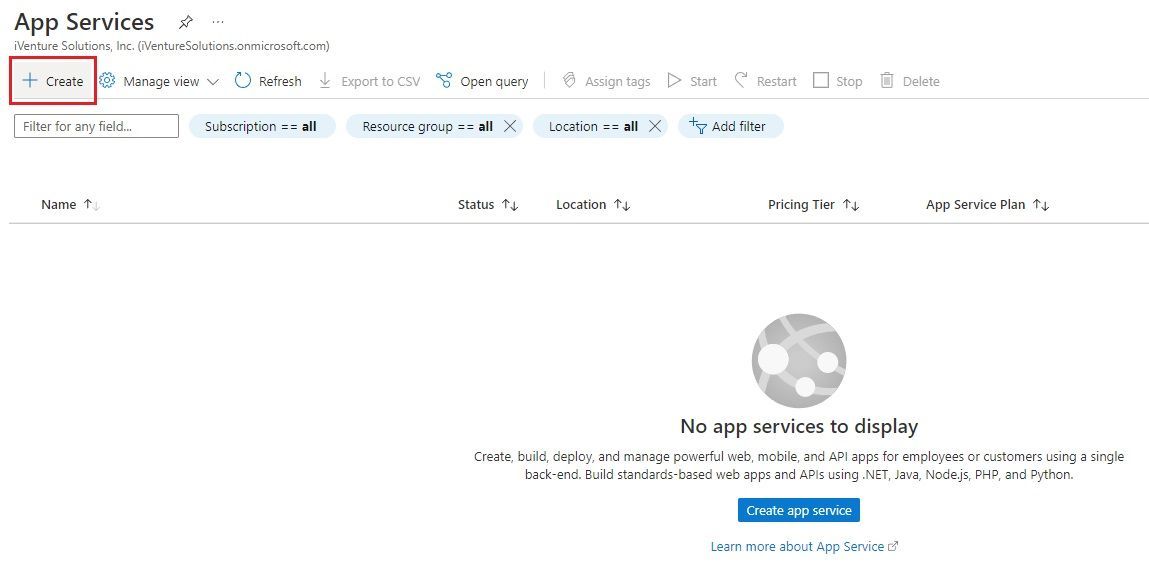Select Open query
This screenshot has height=572, width=1149.
482,81
